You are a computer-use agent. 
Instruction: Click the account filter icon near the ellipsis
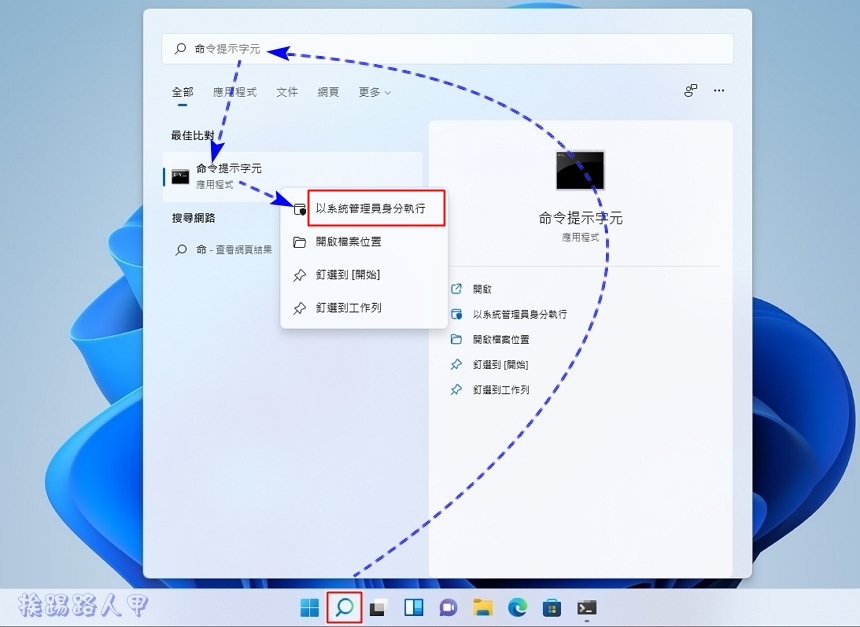(x=689, y=90)
